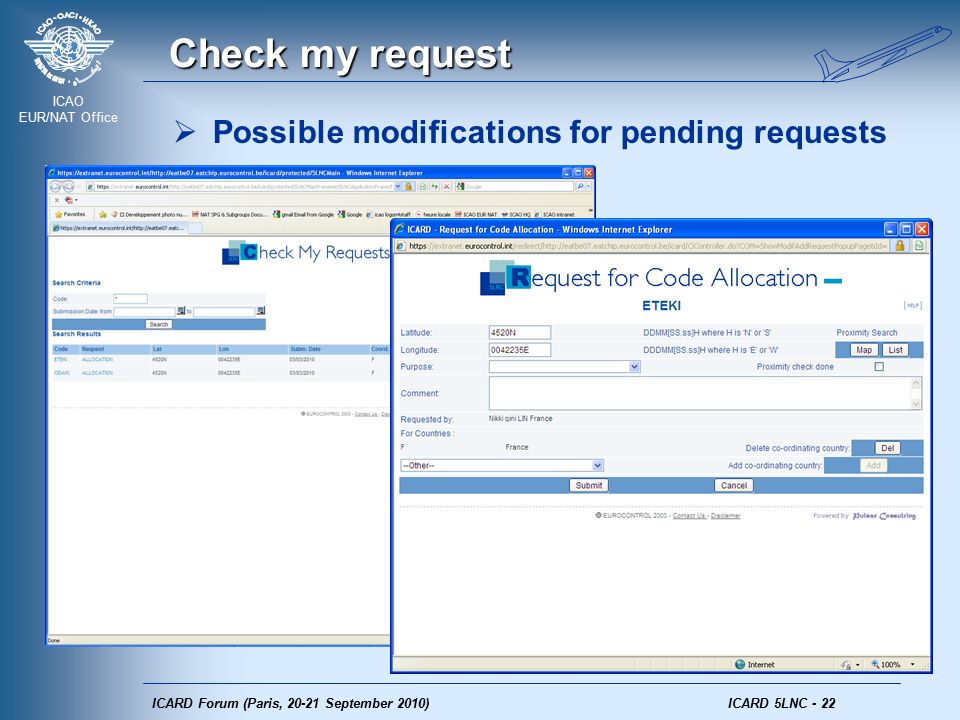Open the ICAO EUR NAT bookmark
Viewport: 960px width, 720px height.
tap(476, 214)
